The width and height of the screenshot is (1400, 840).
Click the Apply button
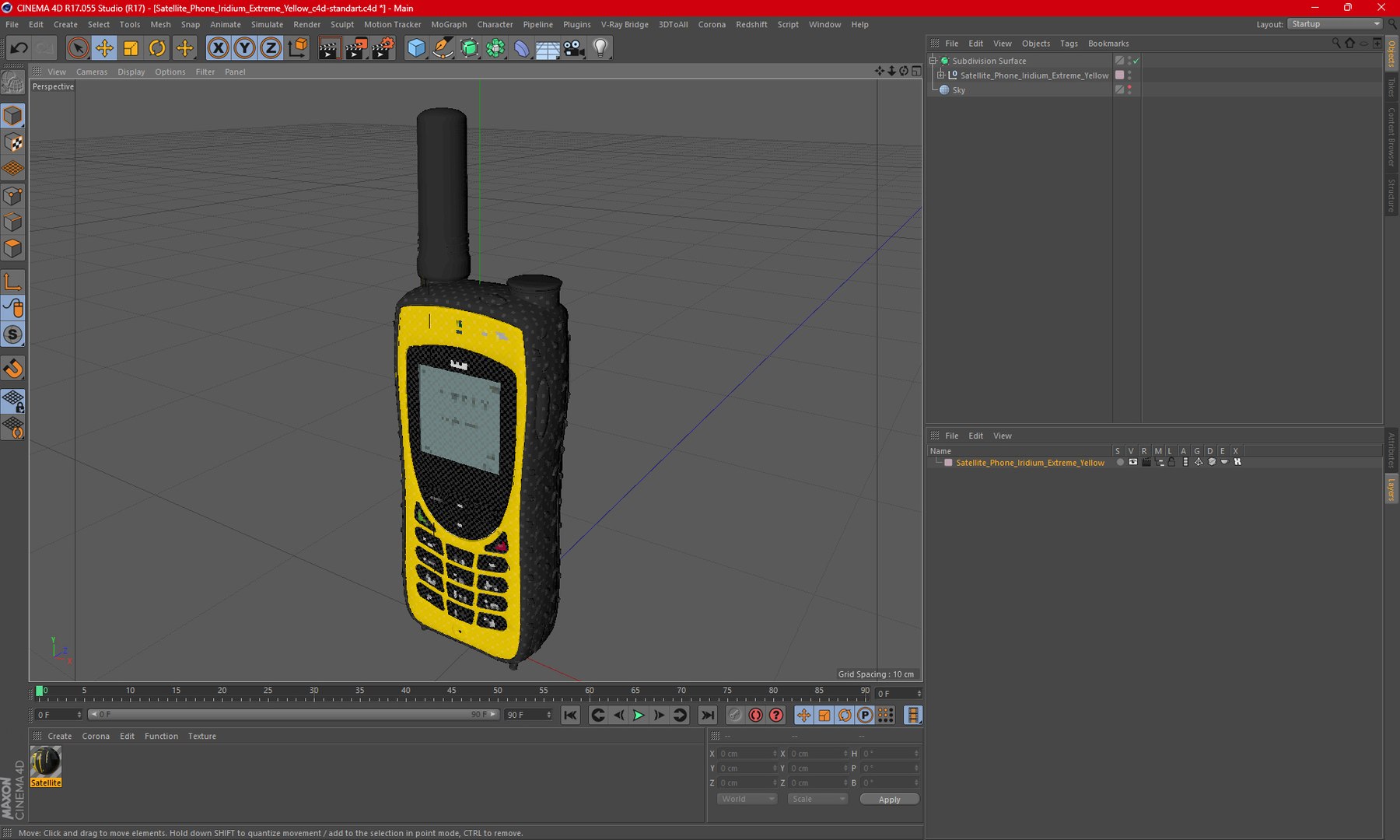(x=889, y=800)
